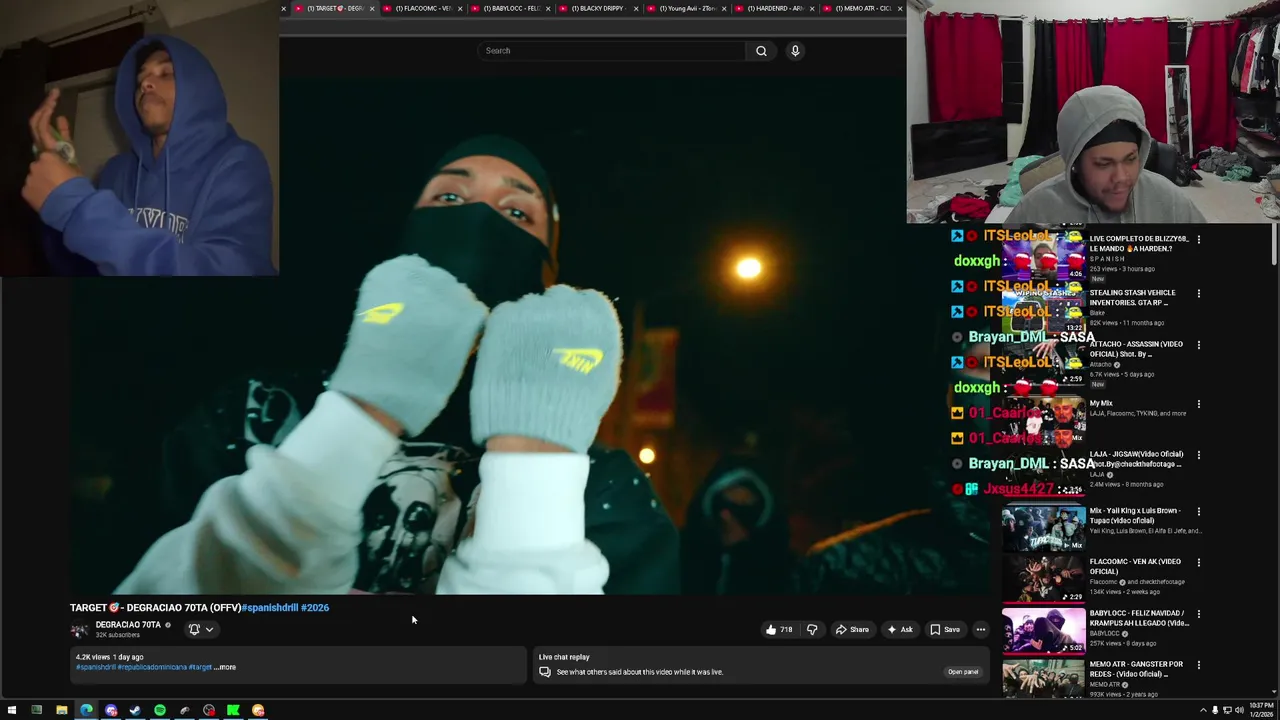This screenshot has height=720, width=1280.
Task: Click the live chat replay chat-bubble icon
Action: coord(545,672)
